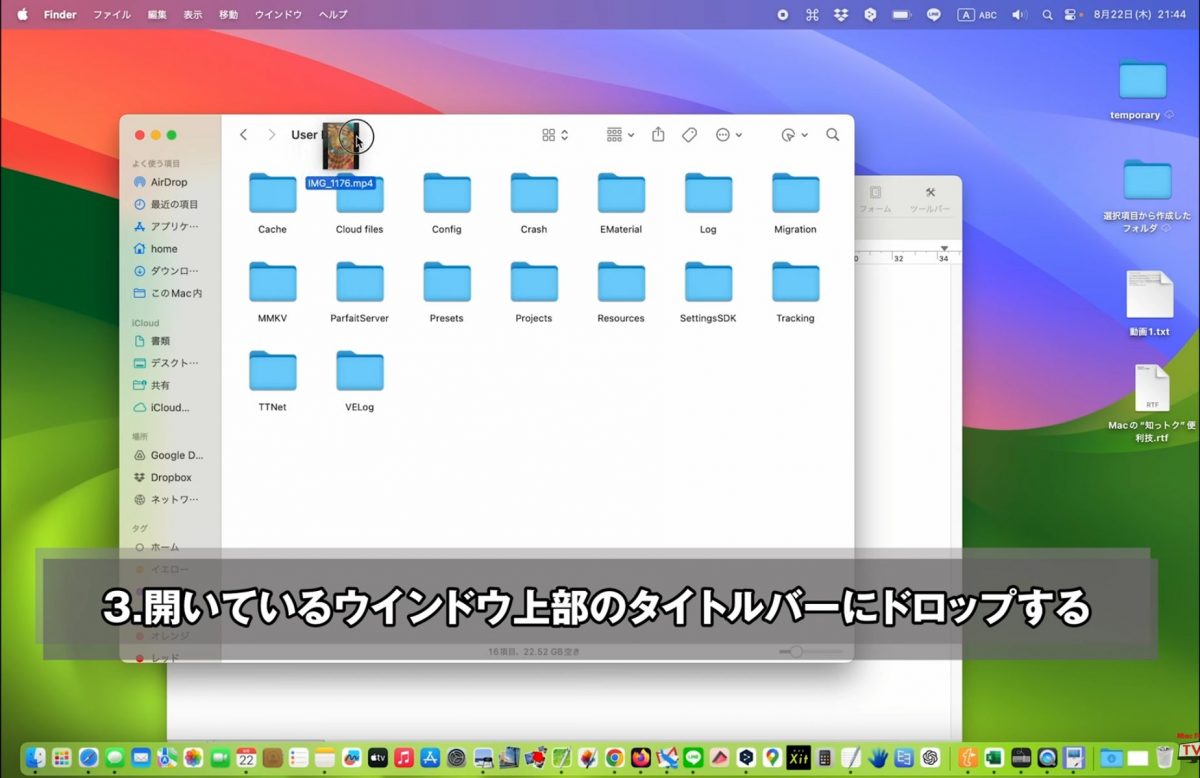1200x778 pixels.
Task: Go back with the Finder back arrow
Action: click(x=243, y=135)
